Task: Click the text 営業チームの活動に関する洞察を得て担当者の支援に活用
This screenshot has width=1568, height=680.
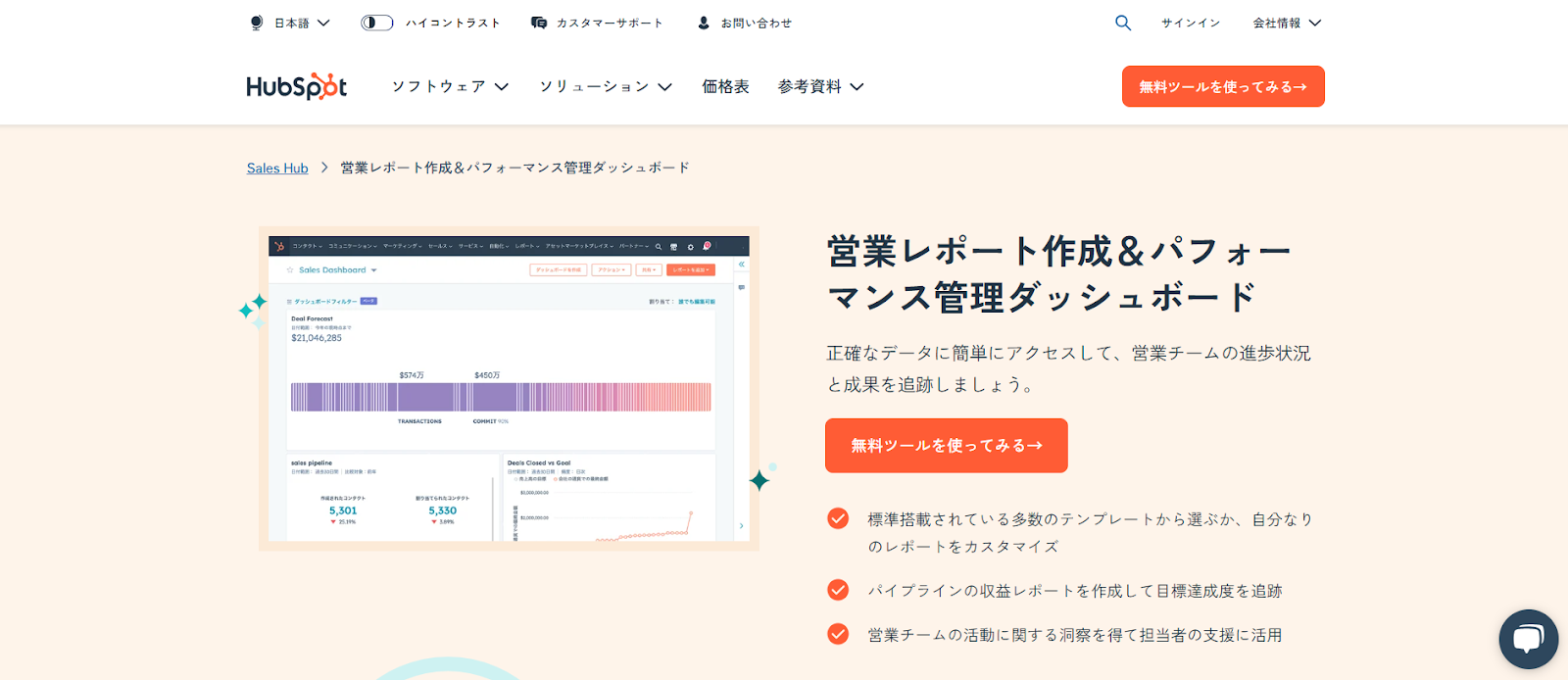Action: point(1075,635)
